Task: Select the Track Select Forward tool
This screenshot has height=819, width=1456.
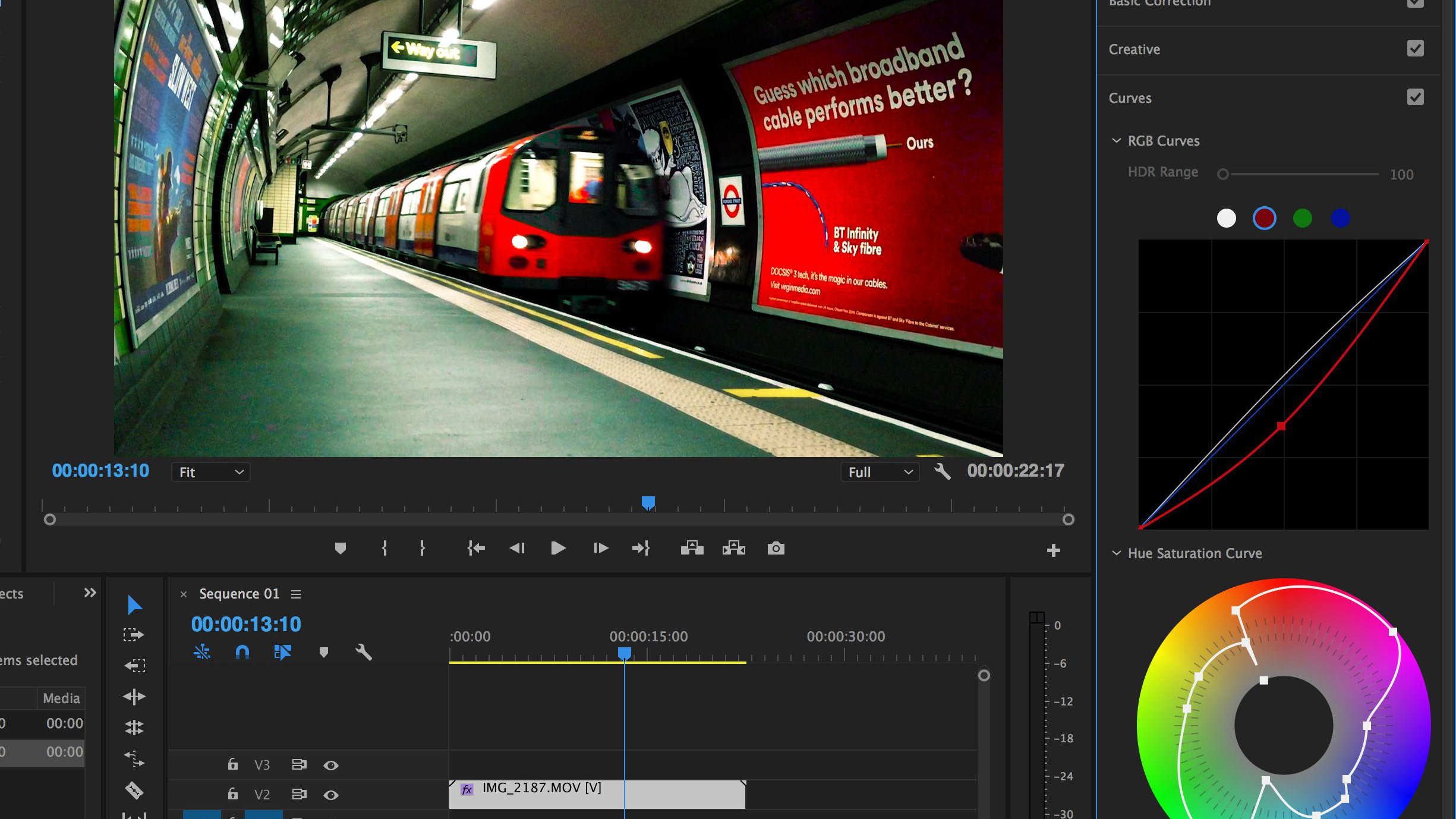Action: pos(134,635)
